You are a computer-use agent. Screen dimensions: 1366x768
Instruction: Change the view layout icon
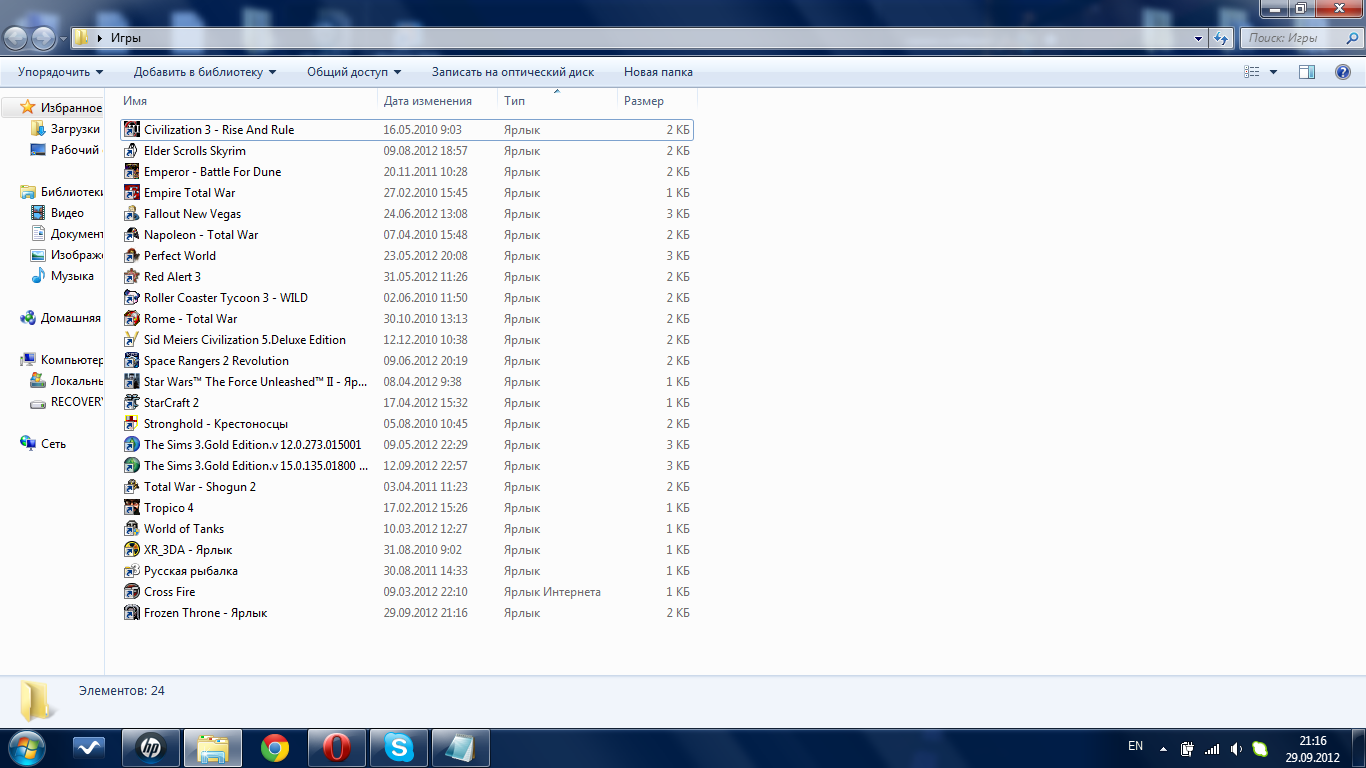pyautogui.click(x=1251, y=72)
